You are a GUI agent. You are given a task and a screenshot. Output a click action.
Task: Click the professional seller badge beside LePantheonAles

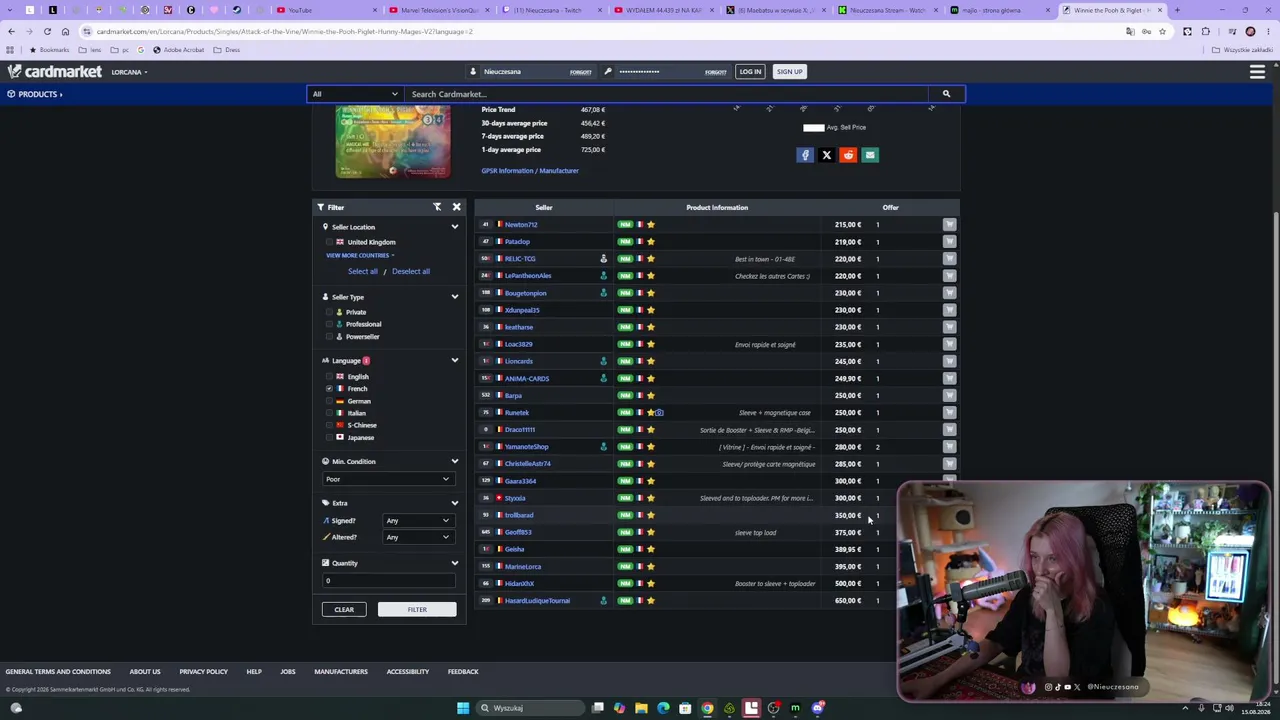603,276
